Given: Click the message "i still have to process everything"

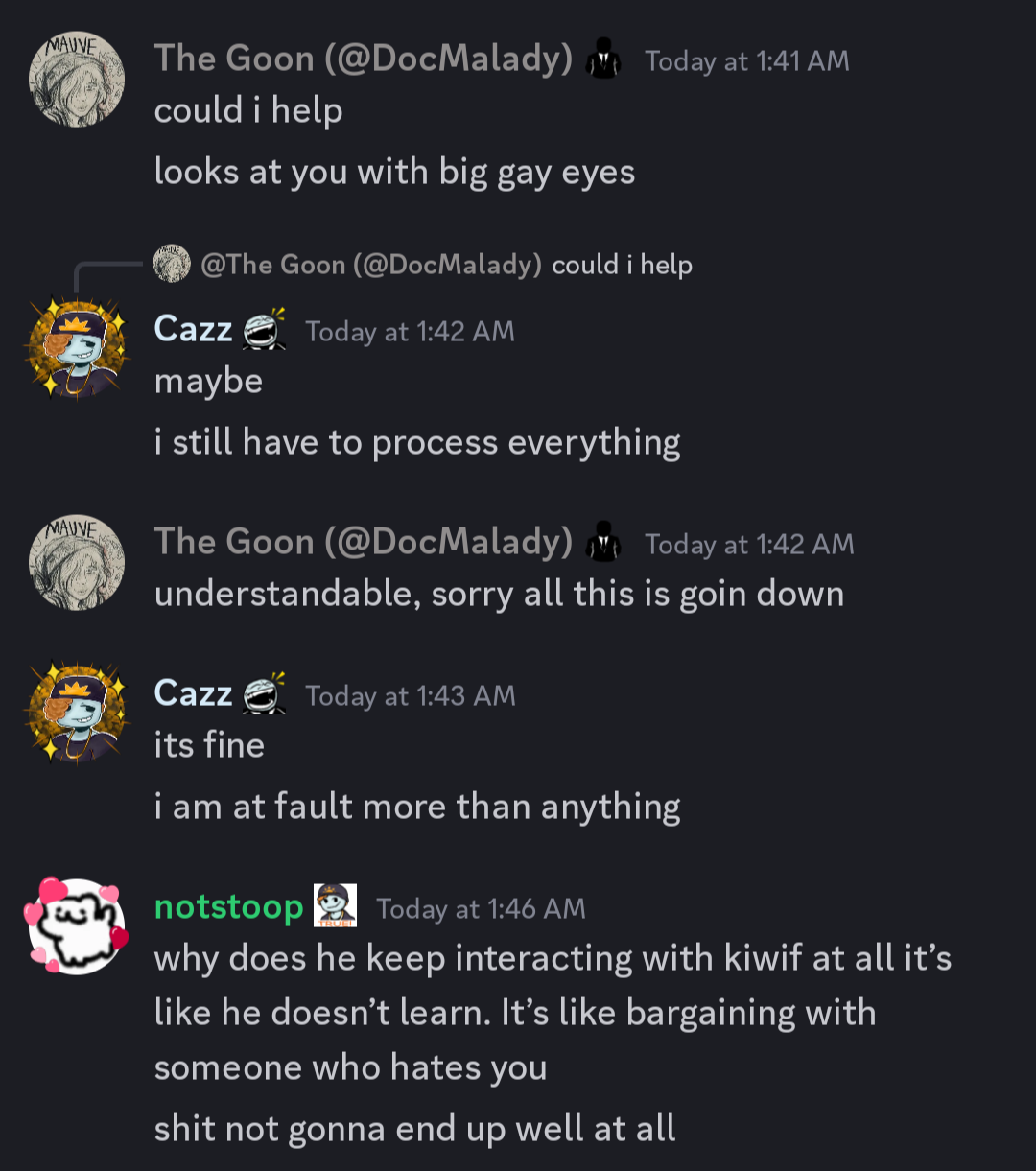Looking at the screenshot, I should (417, 443).
